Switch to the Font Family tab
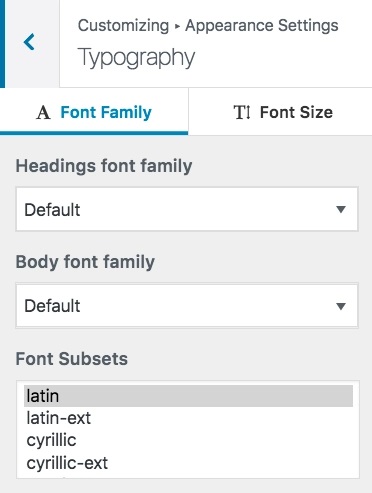Viewport: 372px width, 493px height. point(94,112)
